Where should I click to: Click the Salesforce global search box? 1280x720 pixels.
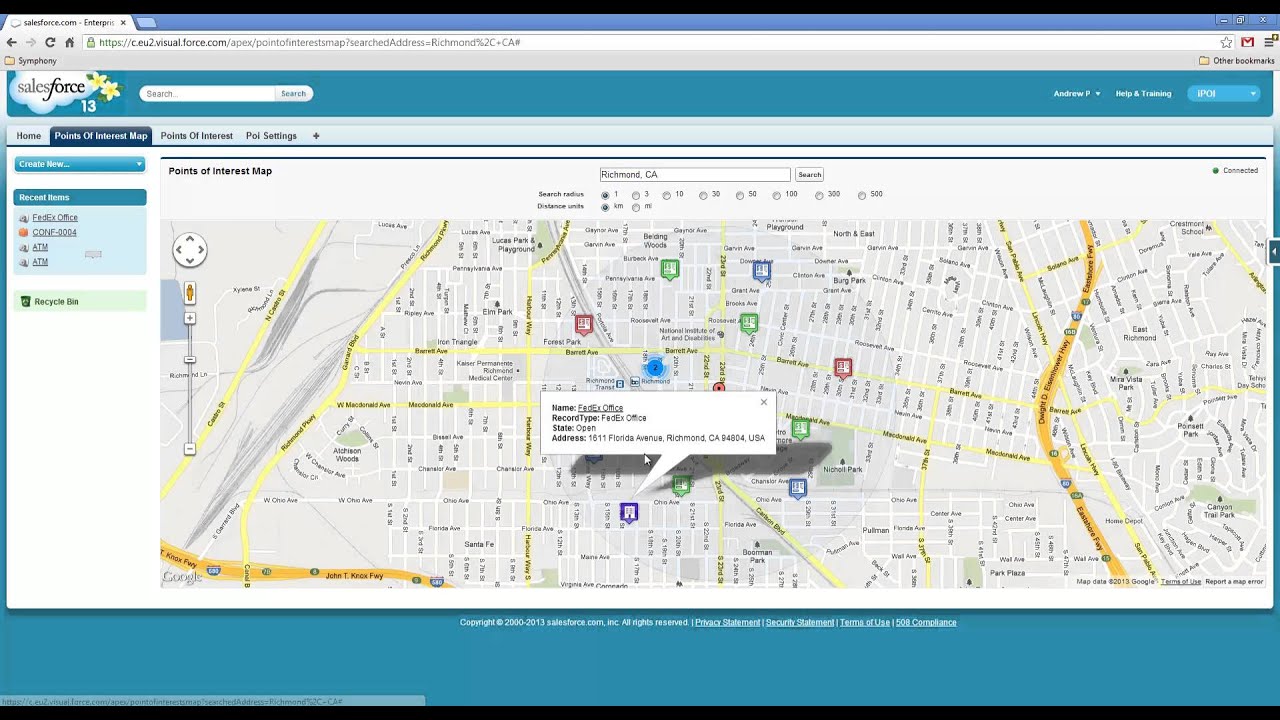(x=207, y=93)
